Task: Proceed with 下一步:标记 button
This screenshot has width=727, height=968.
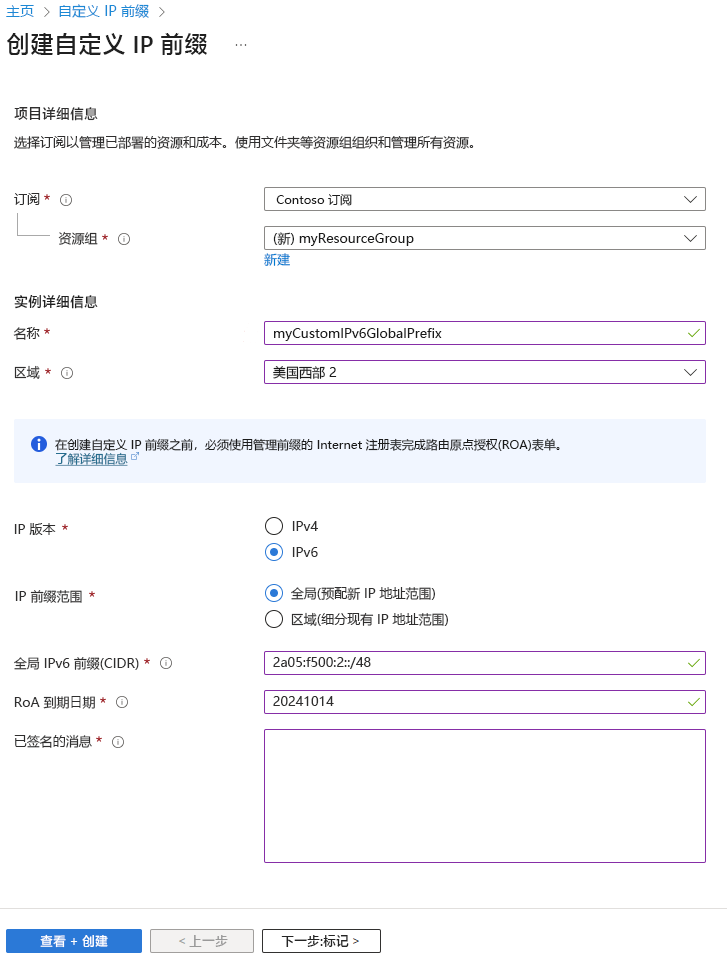Action: coord(320,940)
